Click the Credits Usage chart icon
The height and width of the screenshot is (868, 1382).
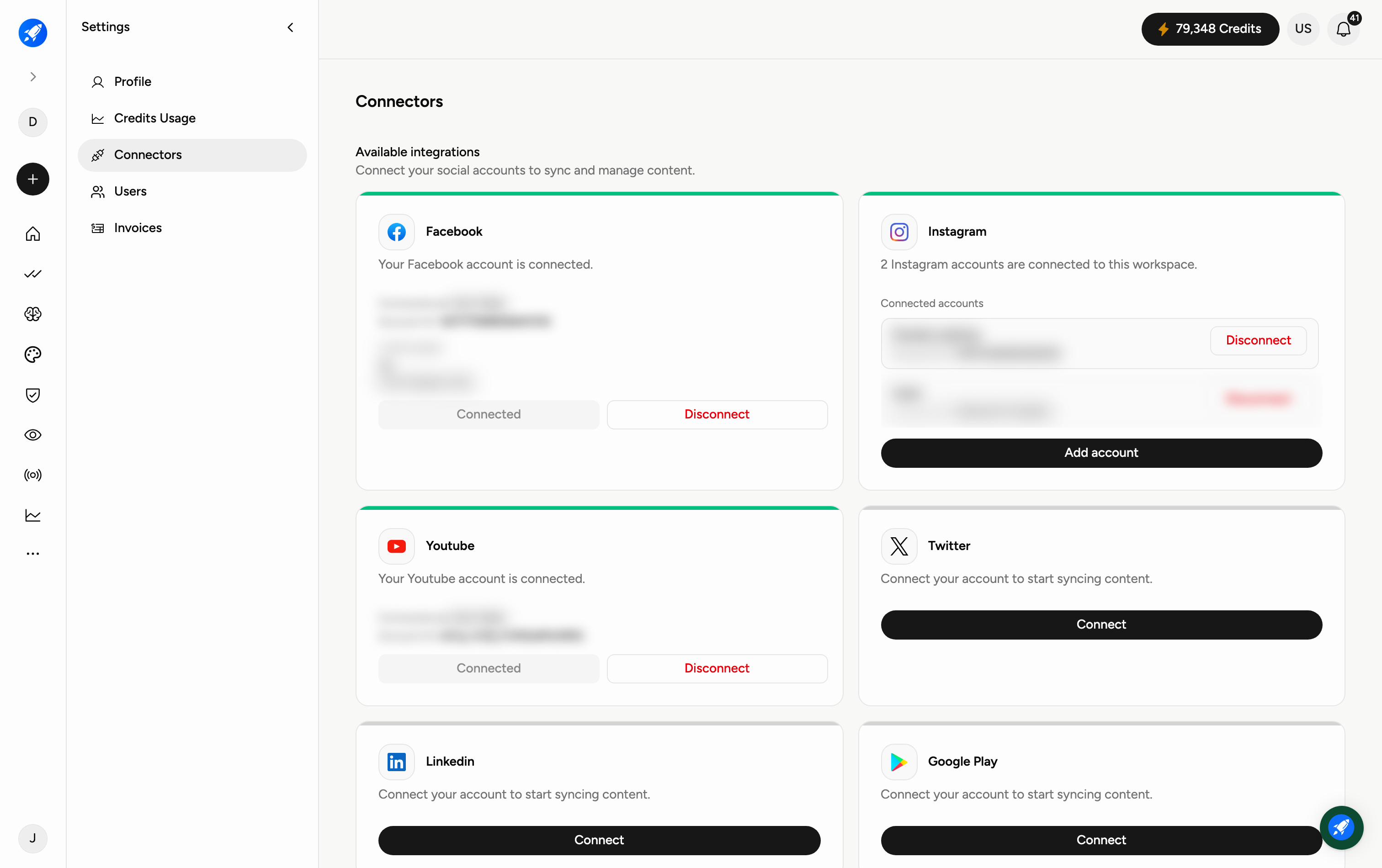(97, 119)
